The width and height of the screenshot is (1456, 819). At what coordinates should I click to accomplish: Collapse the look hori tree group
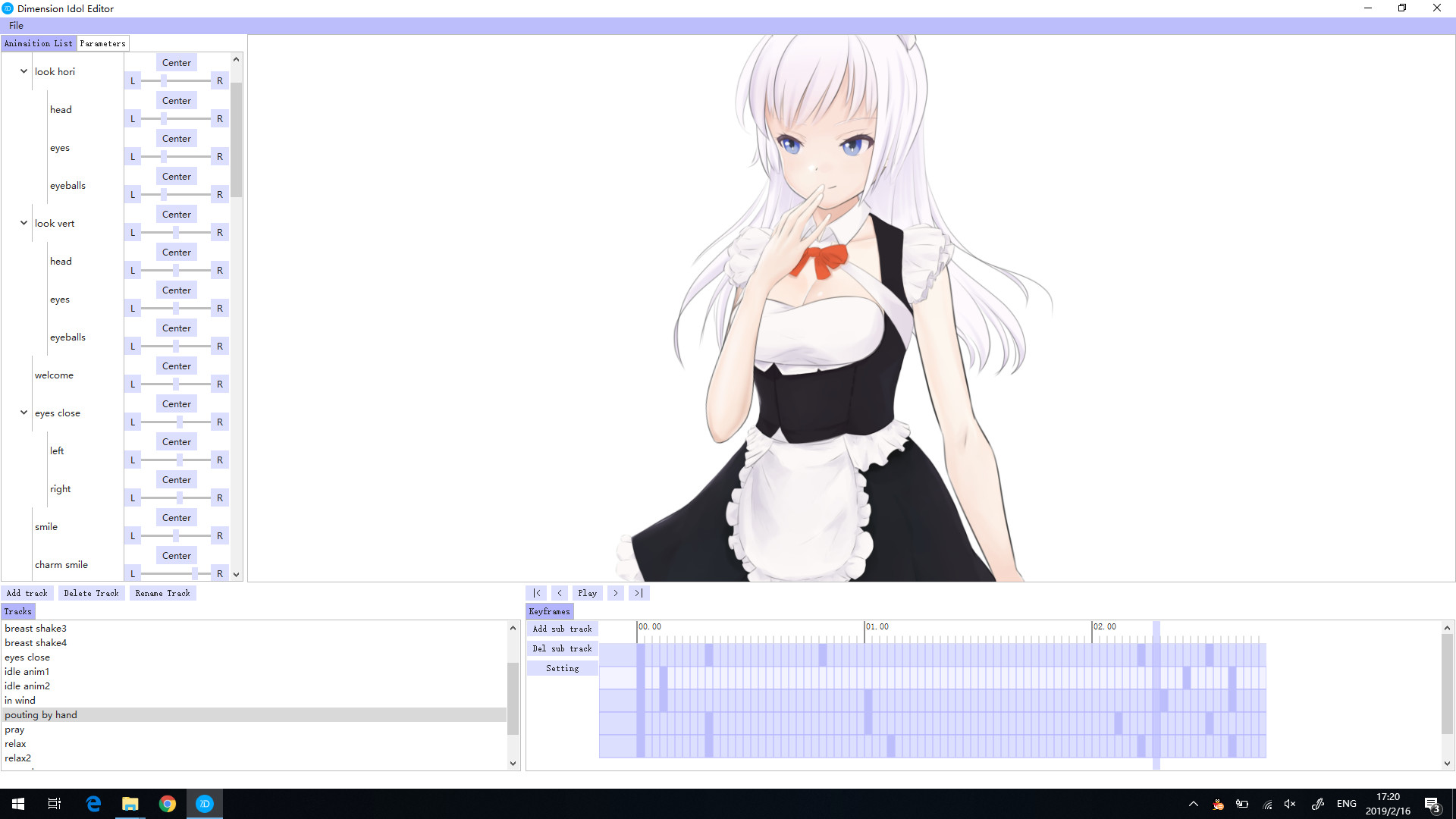pos(24,71)
